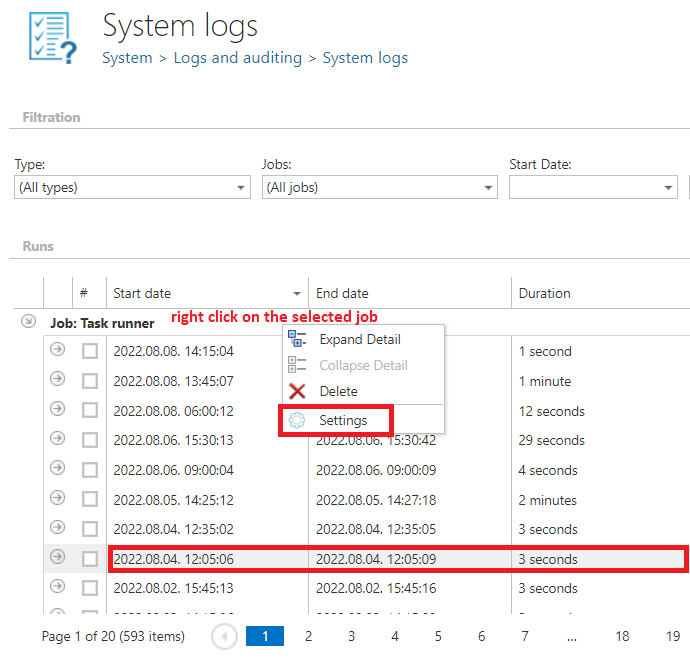Jump to page 18 in pagination
690x662 pixels.
coord(622,636)
